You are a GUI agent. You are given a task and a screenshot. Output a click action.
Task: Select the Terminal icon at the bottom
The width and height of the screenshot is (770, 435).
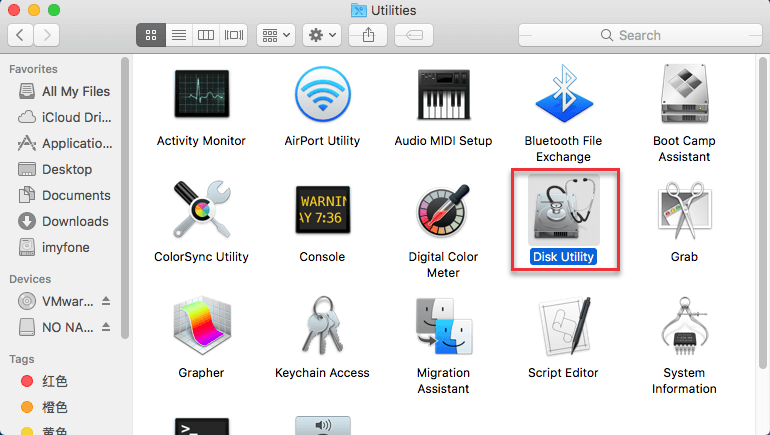[x=201, y=426]
